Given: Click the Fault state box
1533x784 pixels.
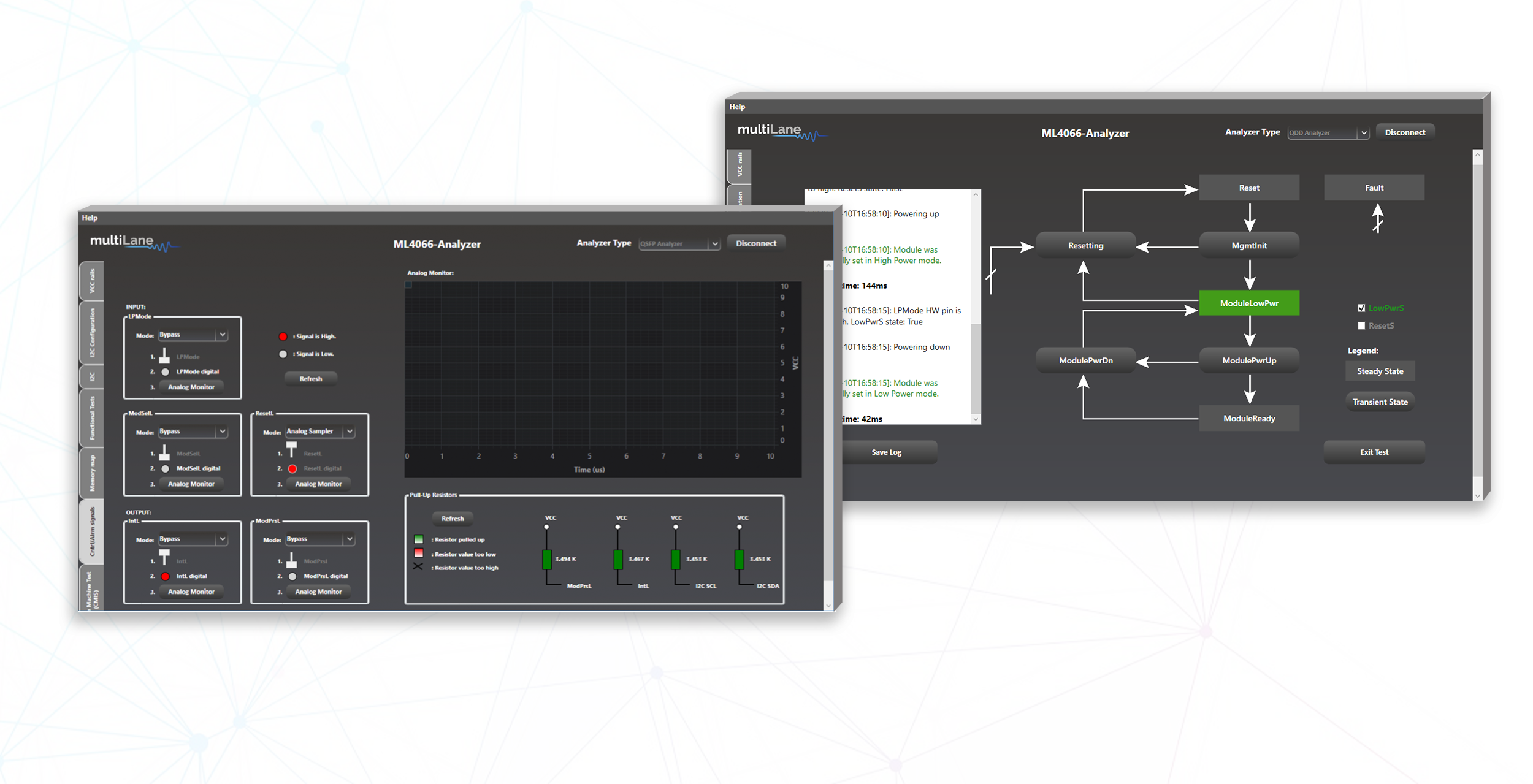Looking at the screenshot, I should (1374, 188).
